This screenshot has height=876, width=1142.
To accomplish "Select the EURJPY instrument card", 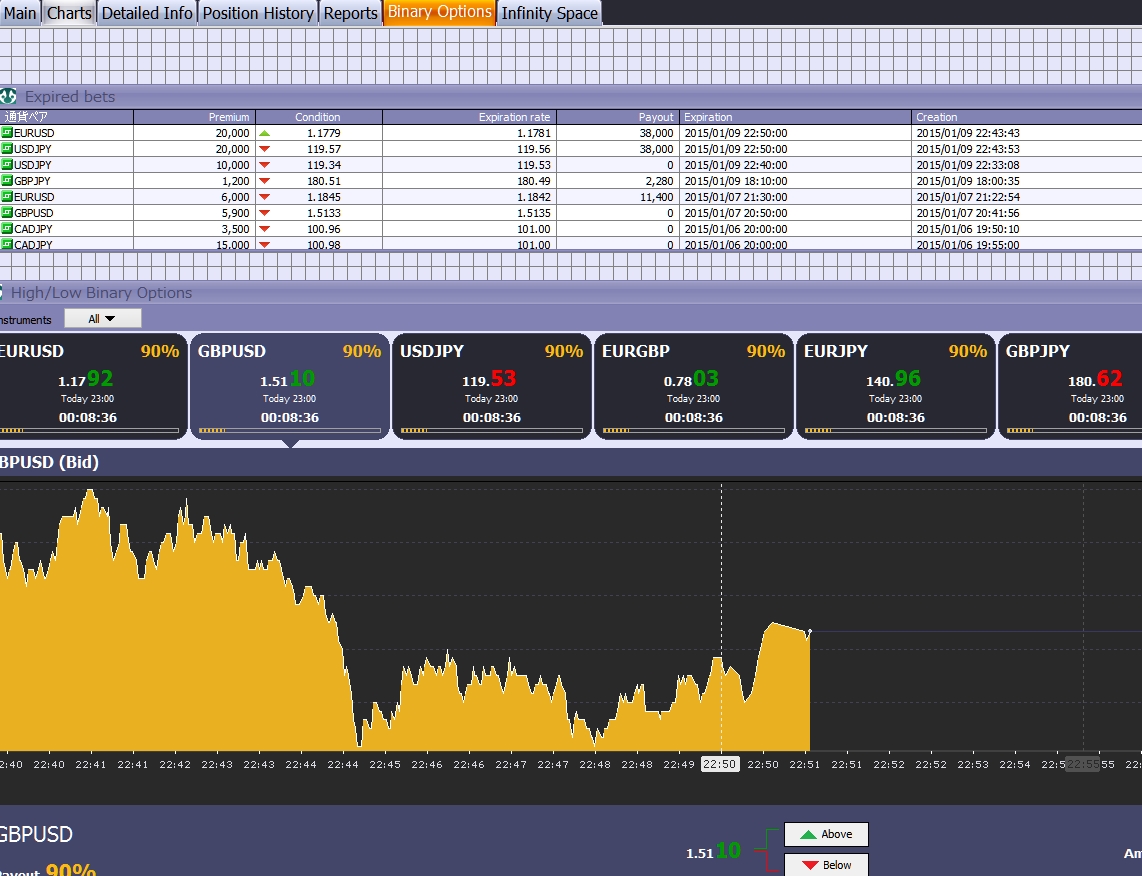I will [895, 386].
